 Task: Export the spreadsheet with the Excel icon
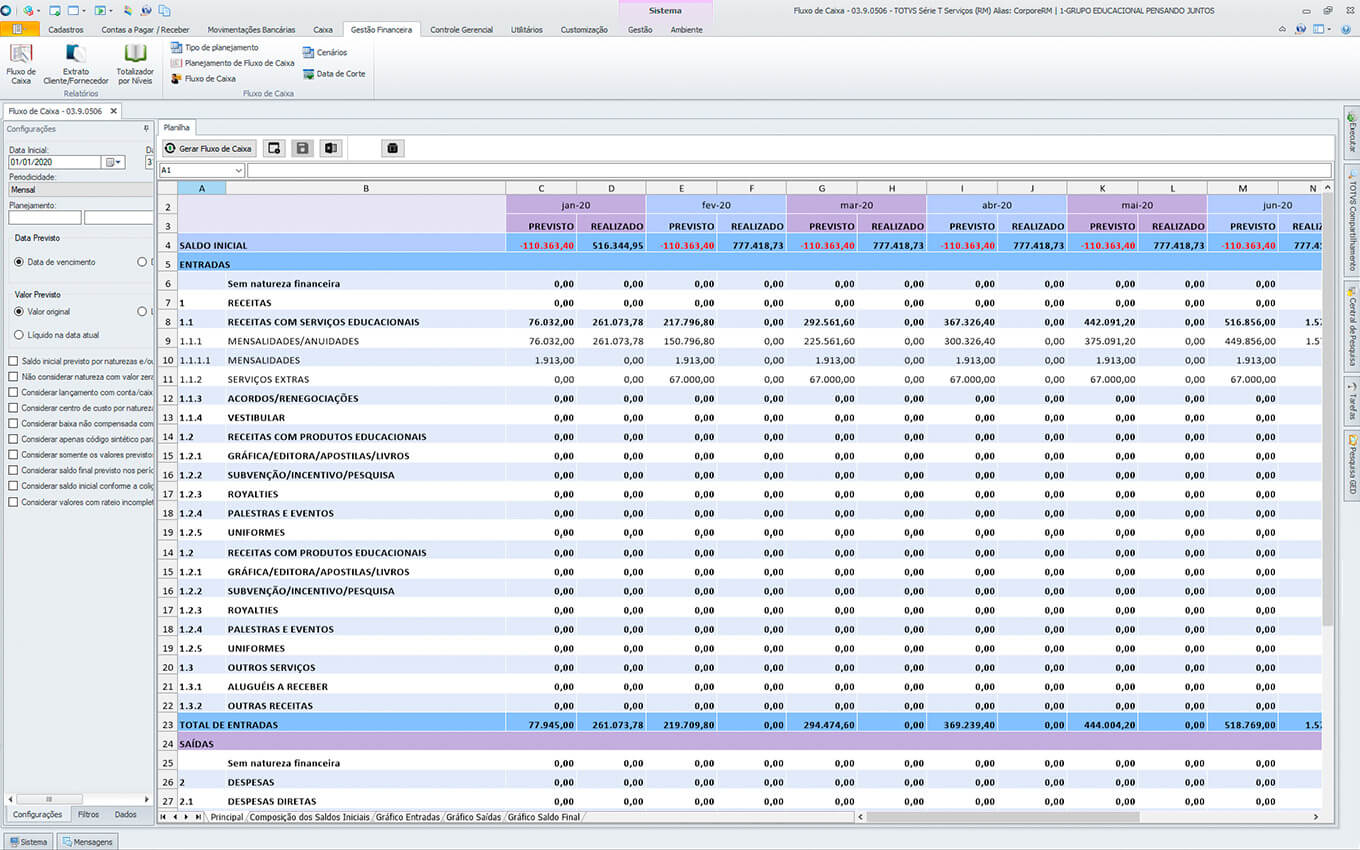pos(331,148)
